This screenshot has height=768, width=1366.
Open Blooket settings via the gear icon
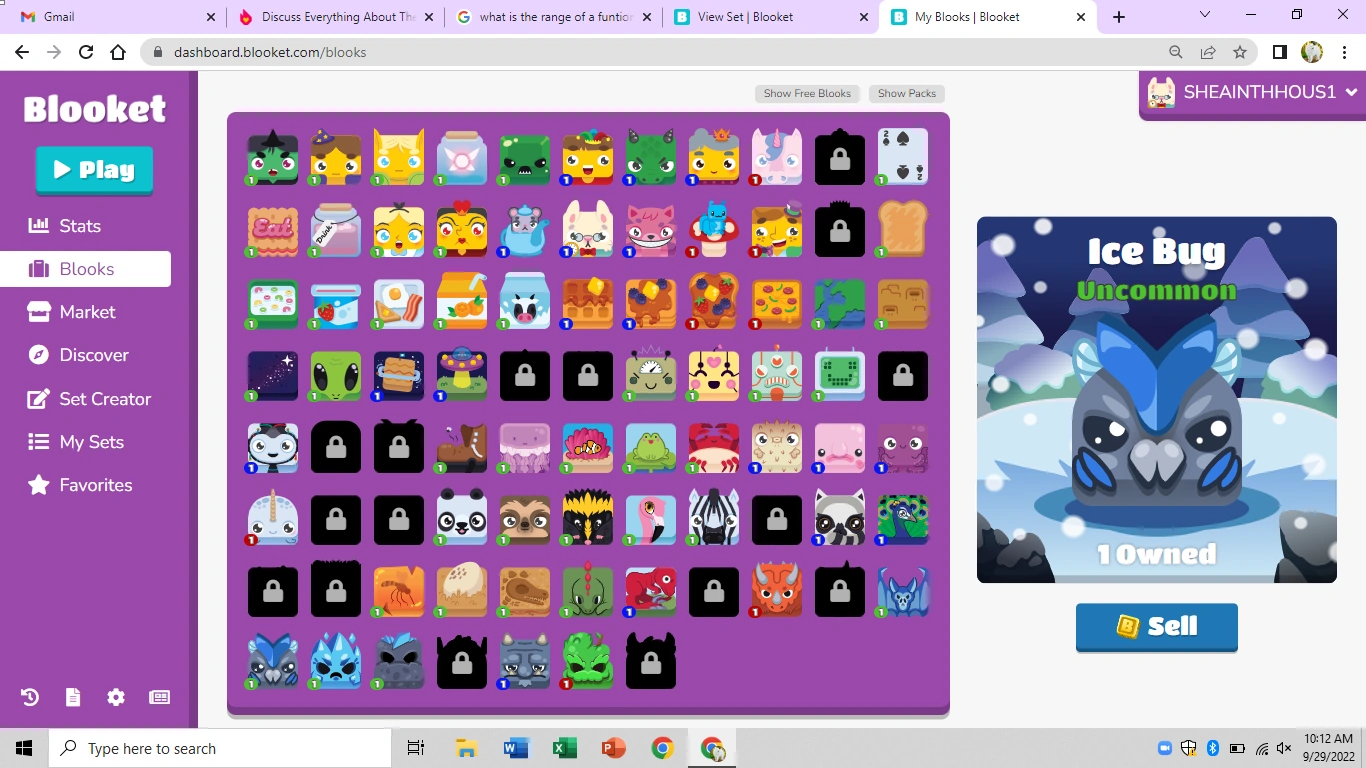(x=116, y=697)
